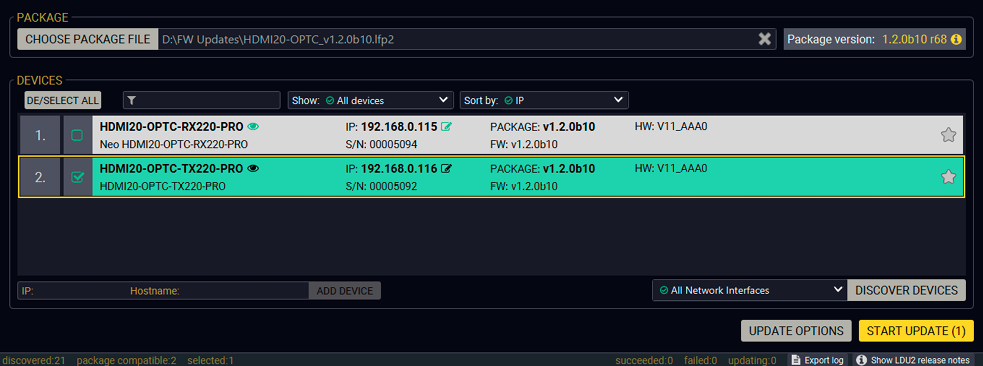Click HDMI20-OPTC-RX220-PRO device name

point(171,127)
